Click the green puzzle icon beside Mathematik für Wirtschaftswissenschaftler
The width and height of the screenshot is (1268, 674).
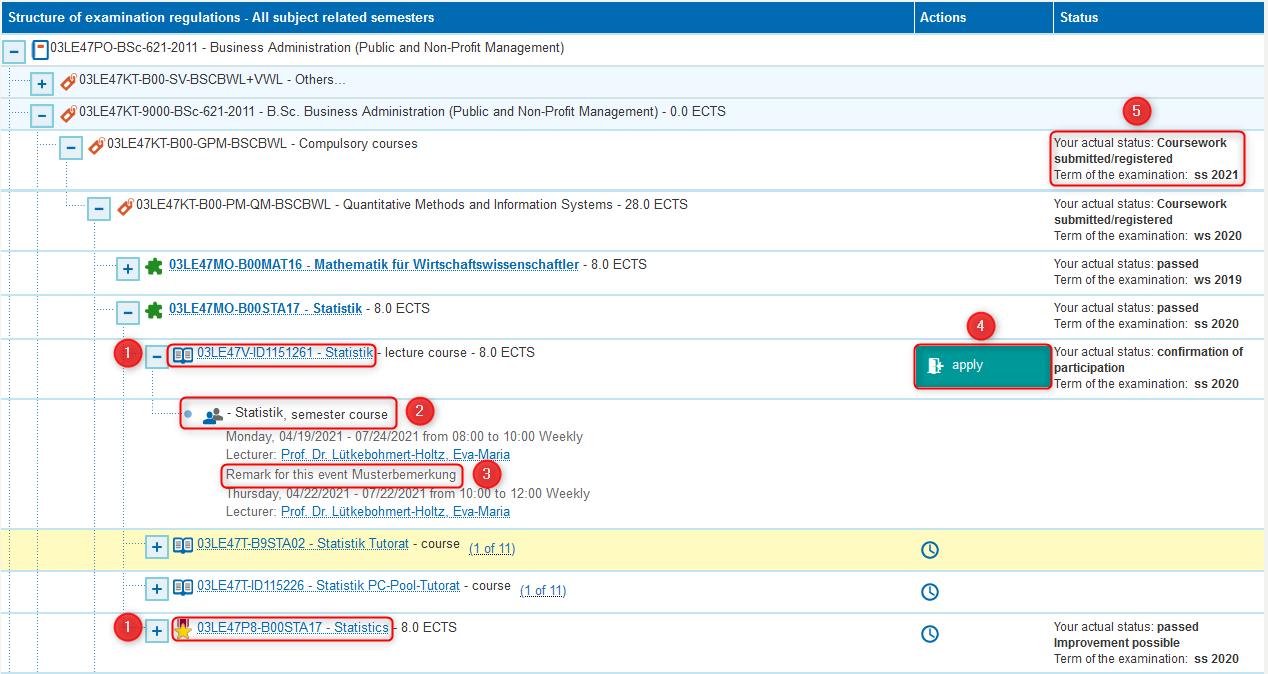(x=154, y=266)
